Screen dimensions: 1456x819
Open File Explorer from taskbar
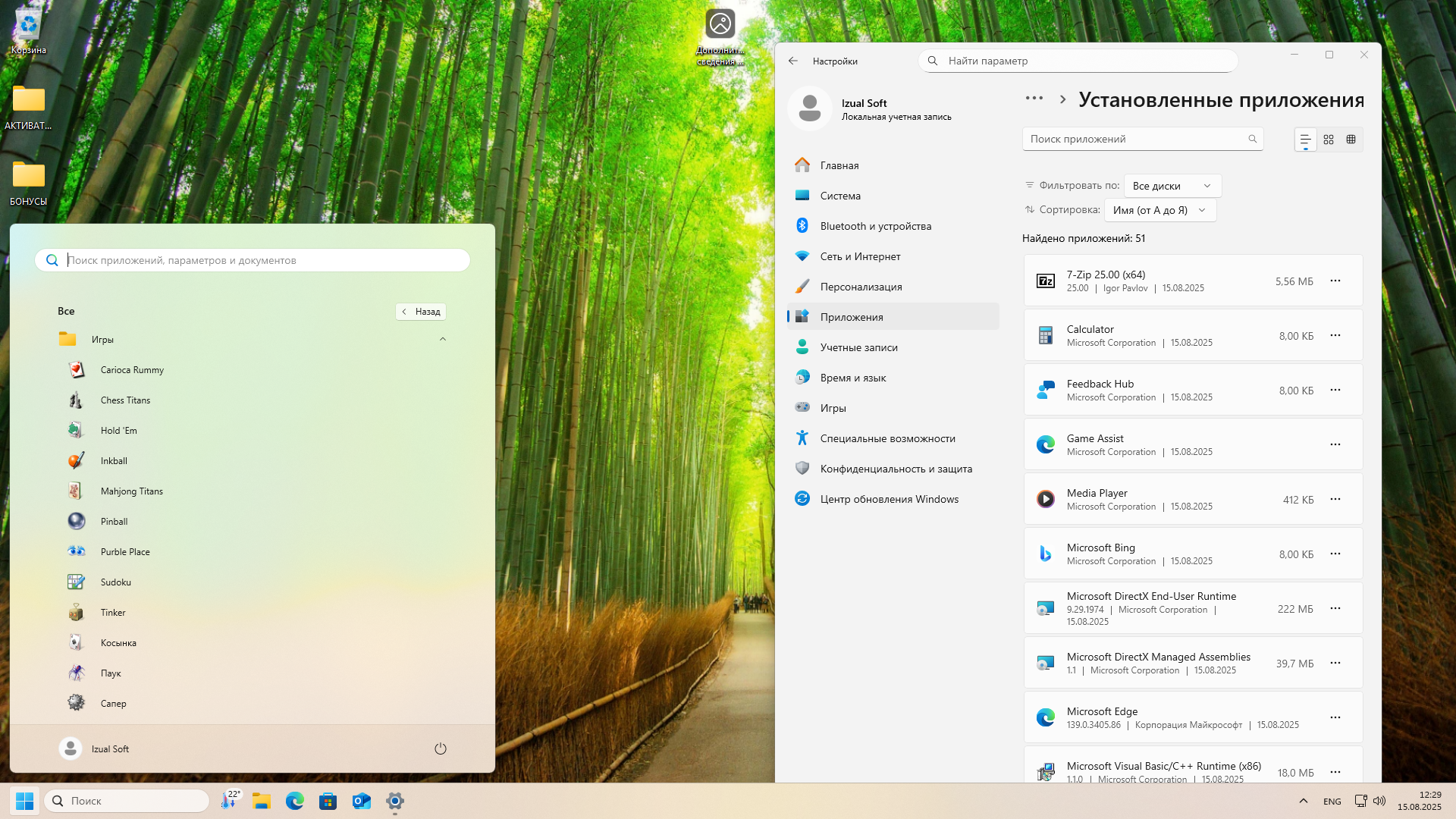click(x=262, y=801)
